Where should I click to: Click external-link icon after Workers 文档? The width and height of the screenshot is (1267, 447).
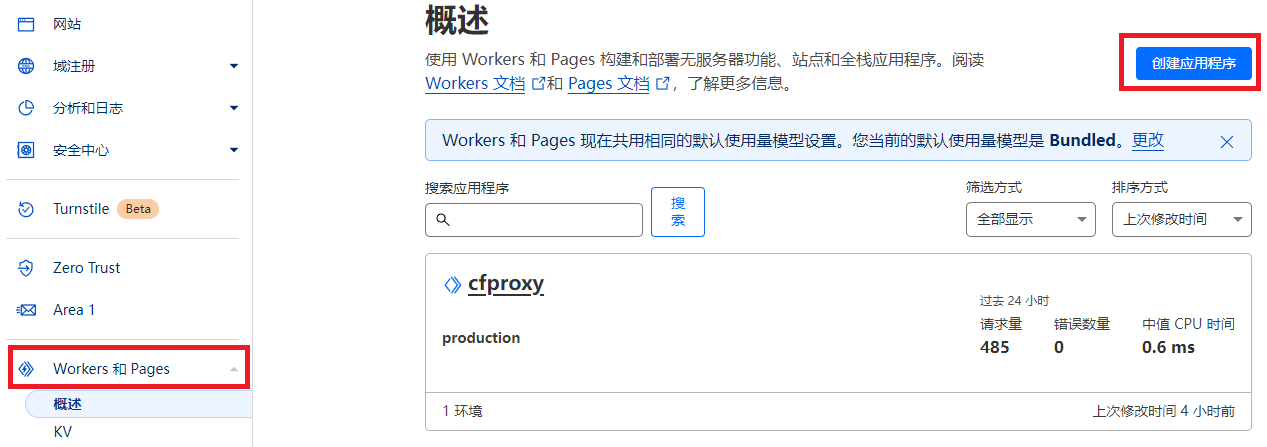[x=538, y=84]
